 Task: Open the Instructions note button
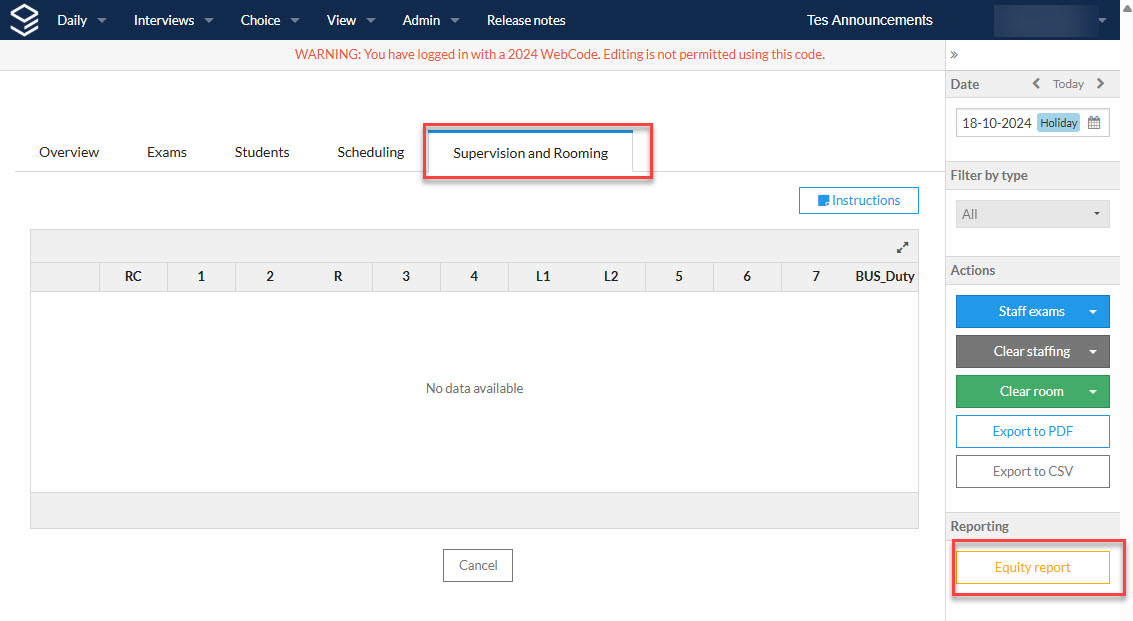(x=858, y=200)
